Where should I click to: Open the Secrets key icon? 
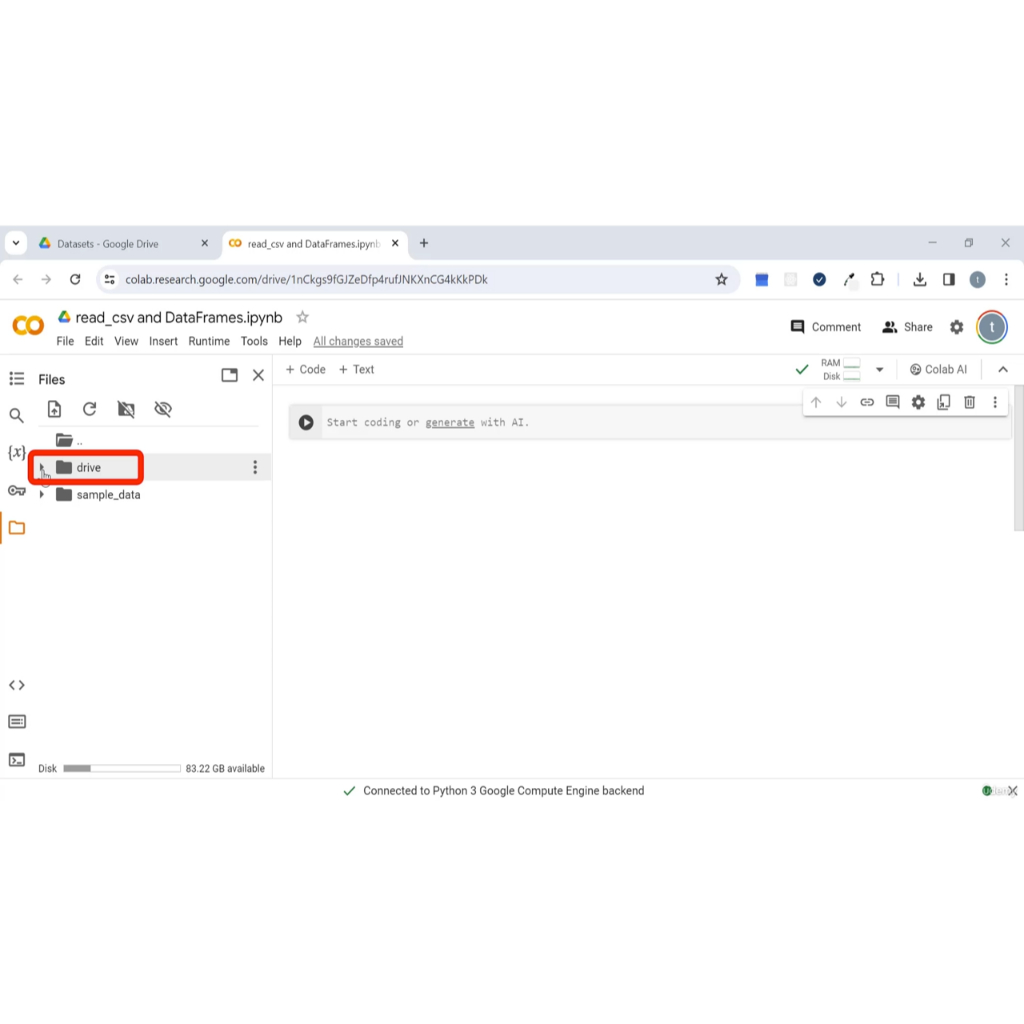coord(16,490)
